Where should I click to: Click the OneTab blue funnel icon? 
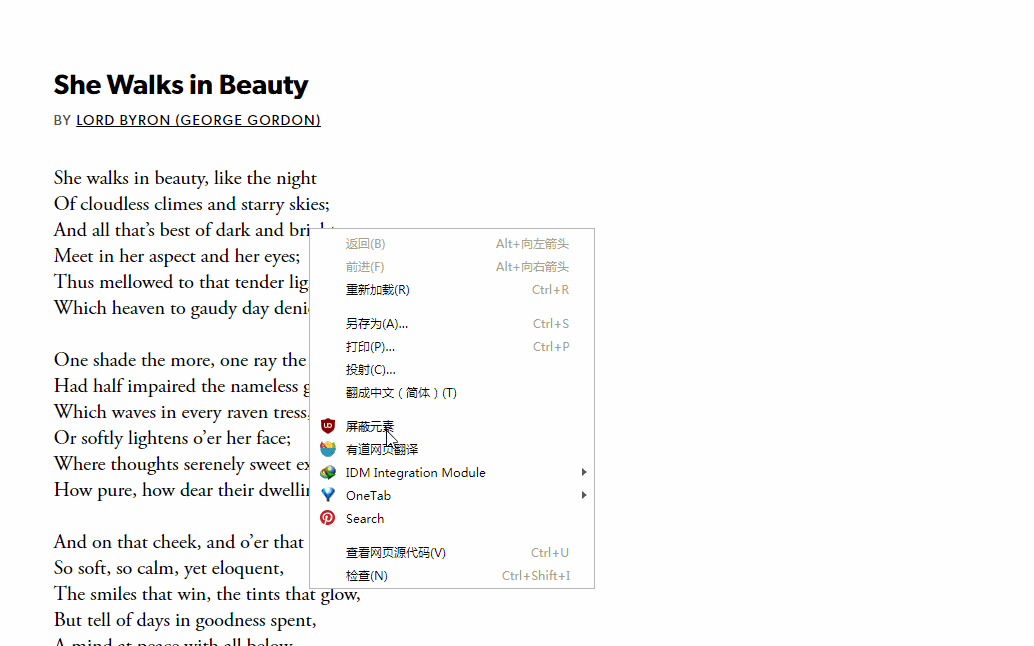pos(328,496)
